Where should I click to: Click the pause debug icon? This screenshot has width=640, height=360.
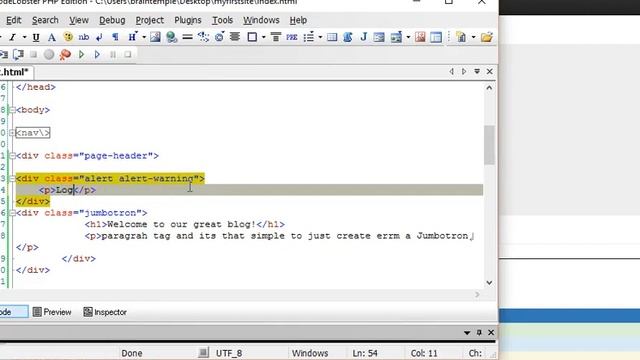tap(113, 54)
